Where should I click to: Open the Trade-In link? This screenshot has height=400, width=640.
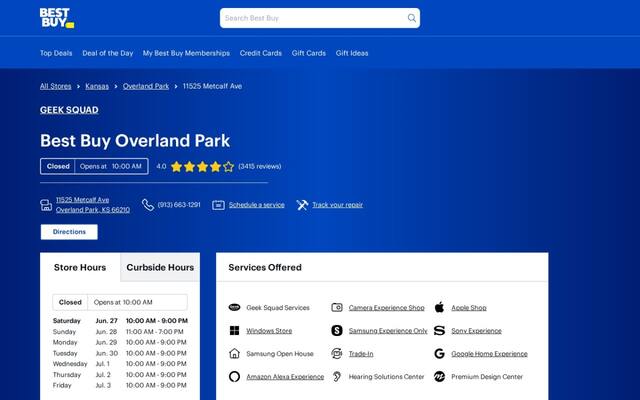click(x=361, y=354)
